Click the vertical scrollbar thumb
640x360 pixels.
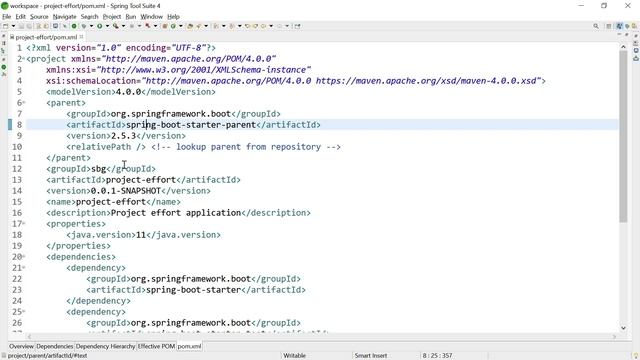[x=623, y=137]
